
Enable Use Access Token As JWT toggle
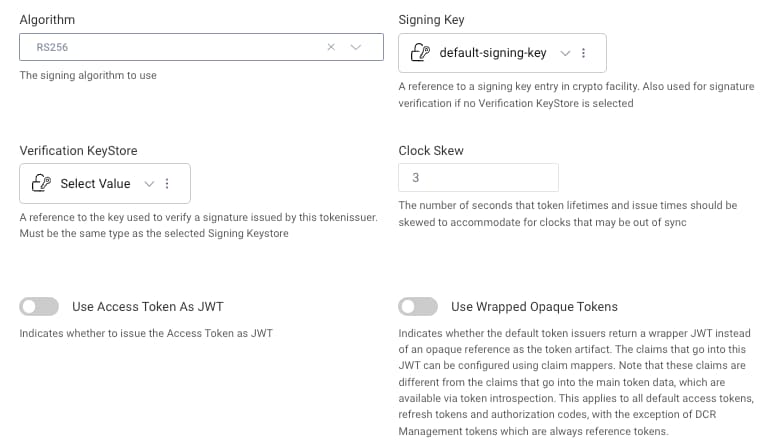point(40,307)
